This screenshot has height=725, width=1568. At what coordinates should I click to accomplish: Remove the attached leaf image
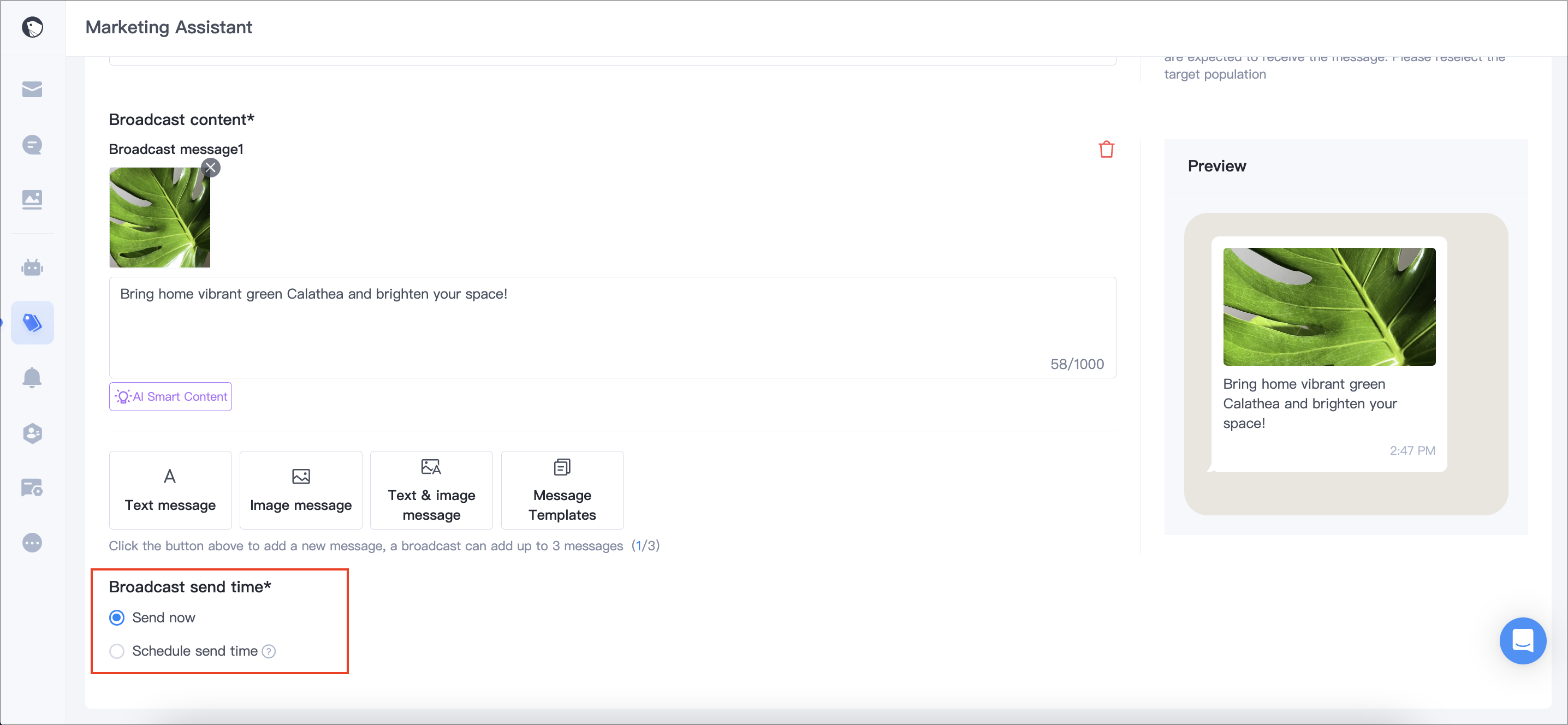click(x=211, y=168)
